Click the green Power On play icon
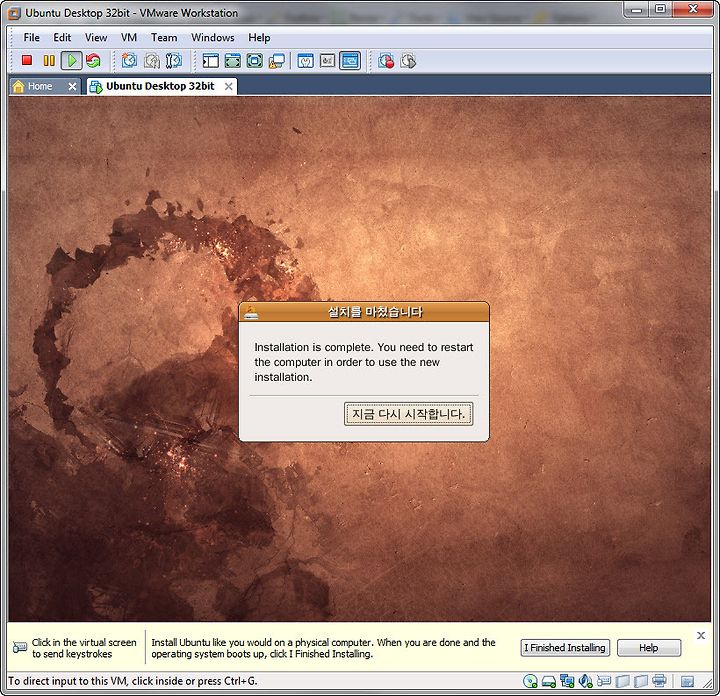Viewport: 720px width, 696px height. coord(72,61)
